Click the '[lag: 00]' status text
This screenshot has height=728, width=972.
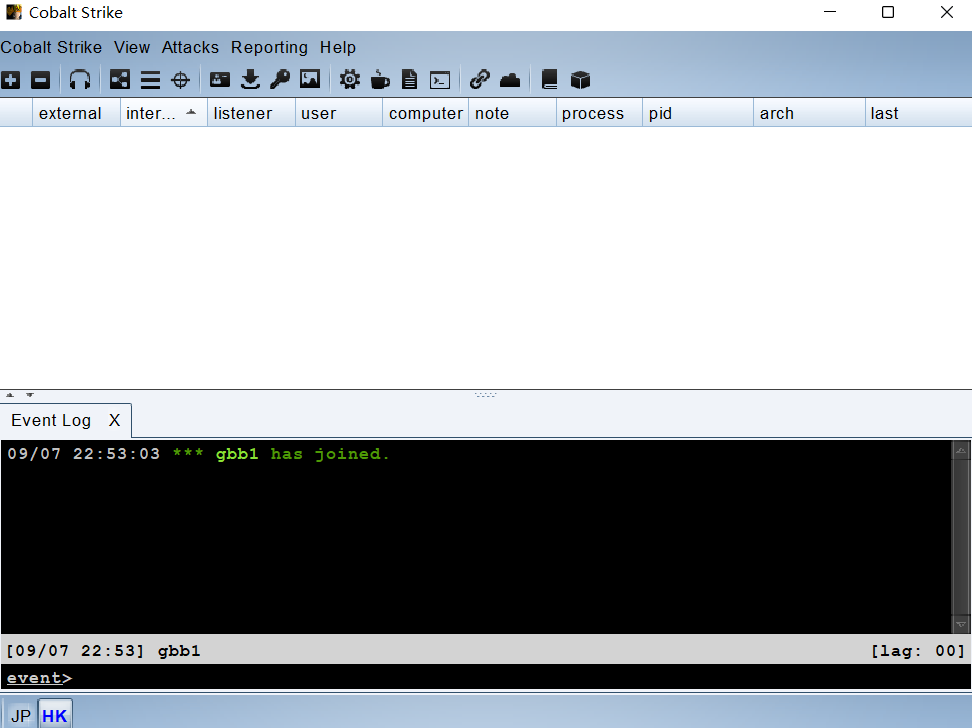coord(917,650)
